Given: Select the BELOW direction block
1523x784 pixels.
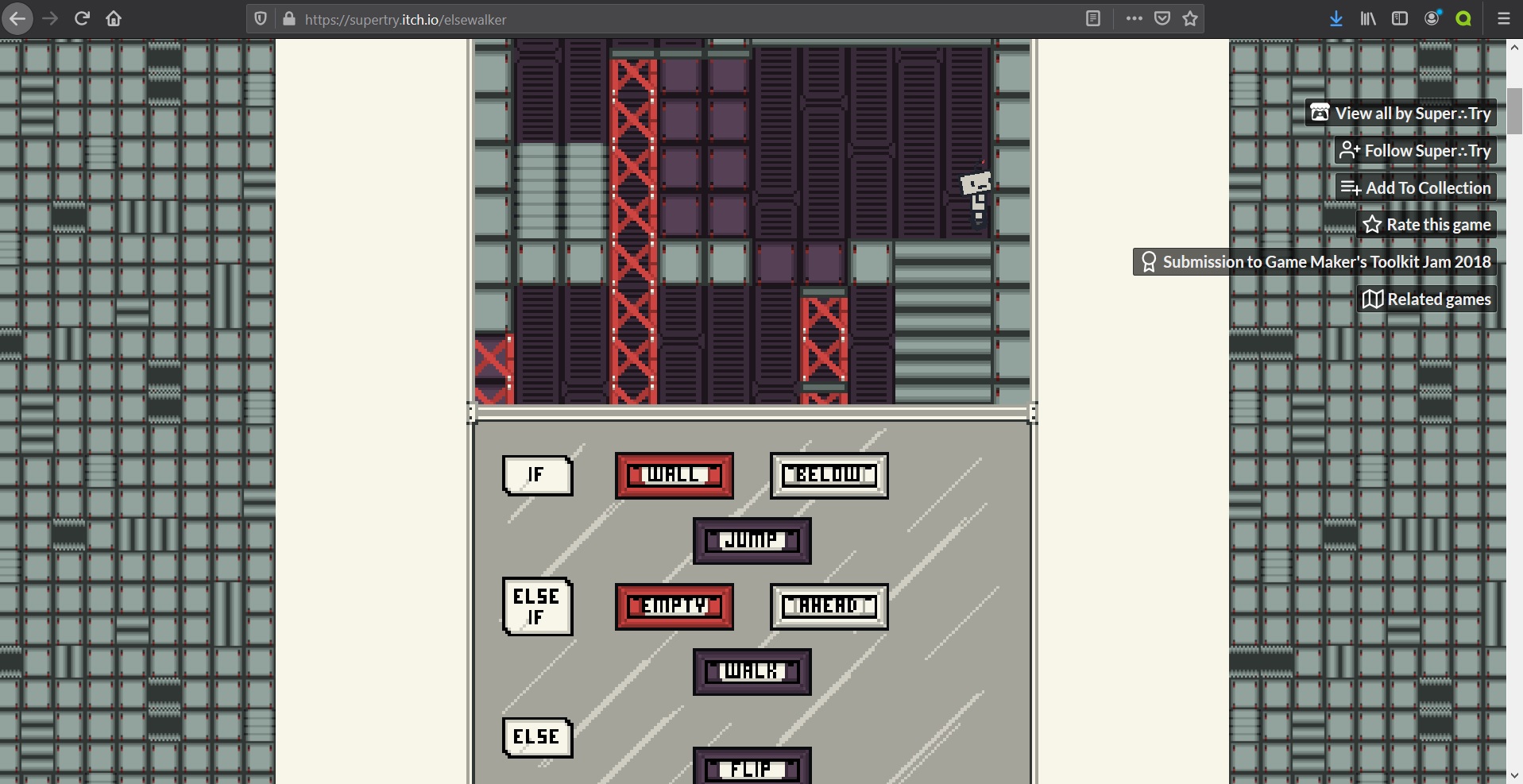Looking at the screenshot, I should [x=829, y=475].
